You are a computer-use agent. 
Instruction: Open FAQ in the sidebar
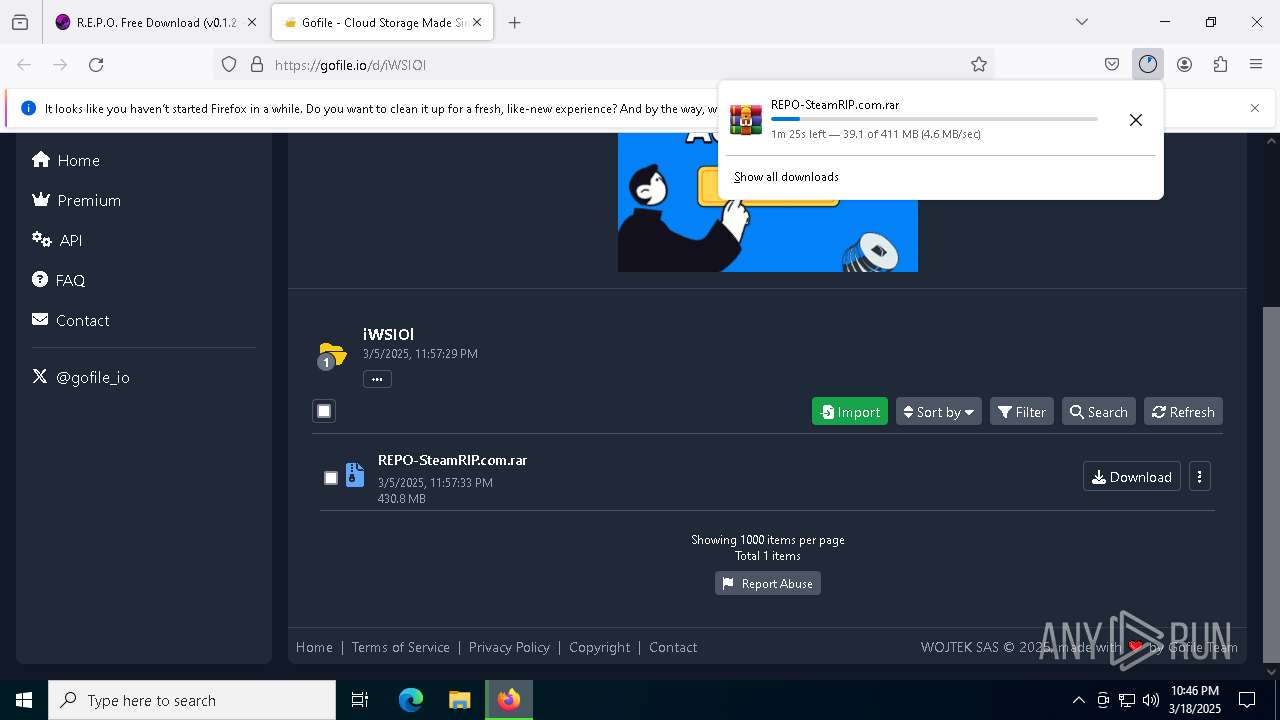[58, 280]
